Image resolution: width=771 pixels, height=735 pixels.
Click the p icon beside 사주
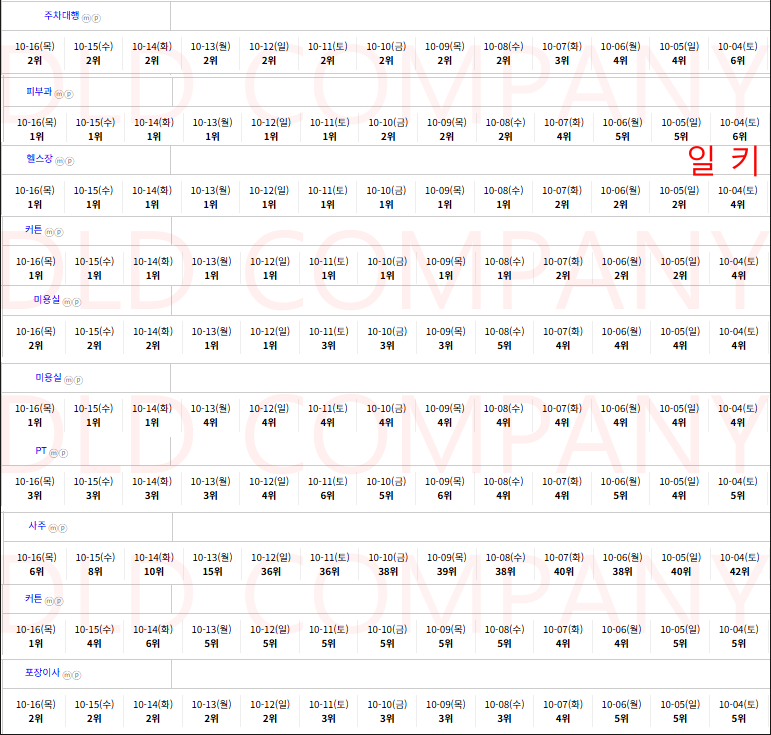click(63, 529)
